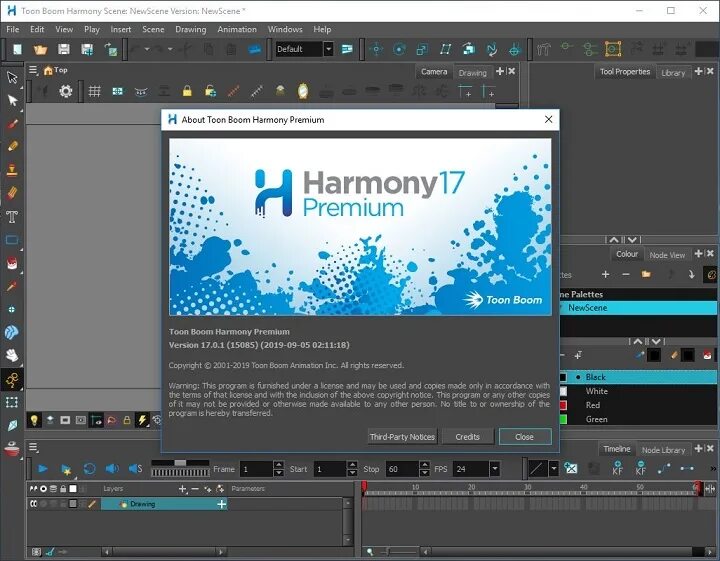Screen dimensions: 720x561
Task: Select the Paint bucket tool
Action: point(12,263)
